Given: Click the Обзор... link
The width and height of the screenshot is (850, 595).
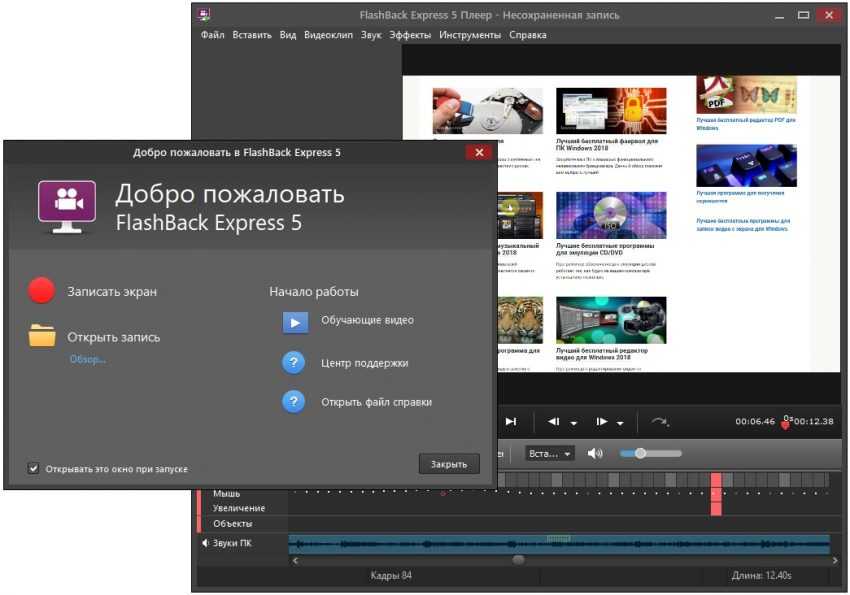Looking at the screenshot, I should [x=87, y=359].
